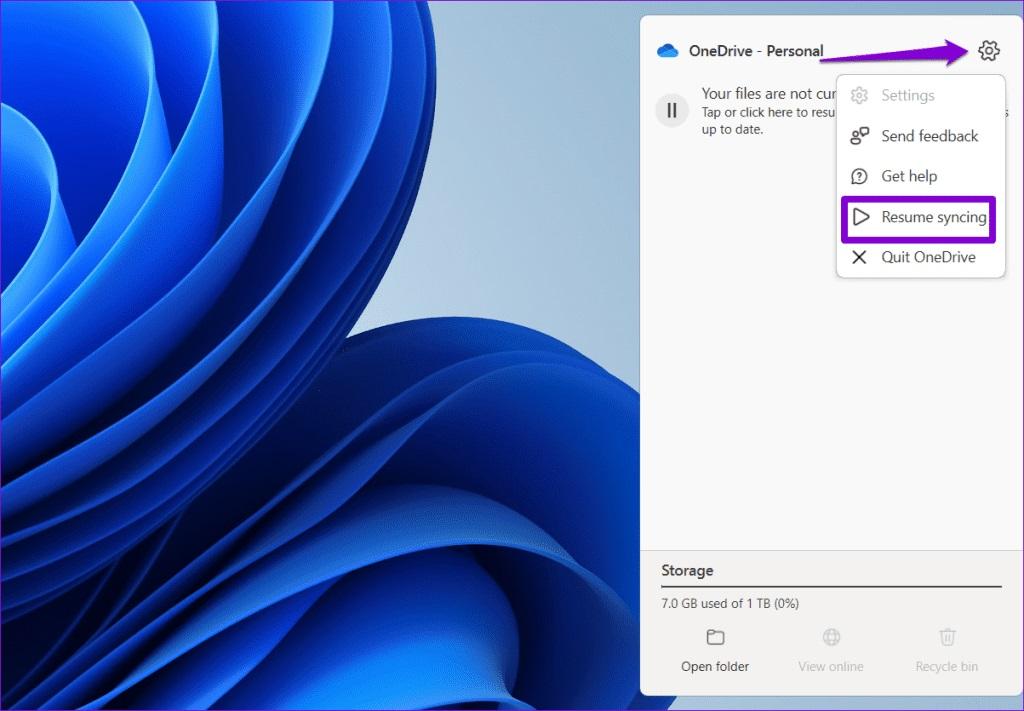Click the storage usage progress bar
The width and height of the screenshot is (1024, 711).
pyautogui.click(x=831, y=587)
